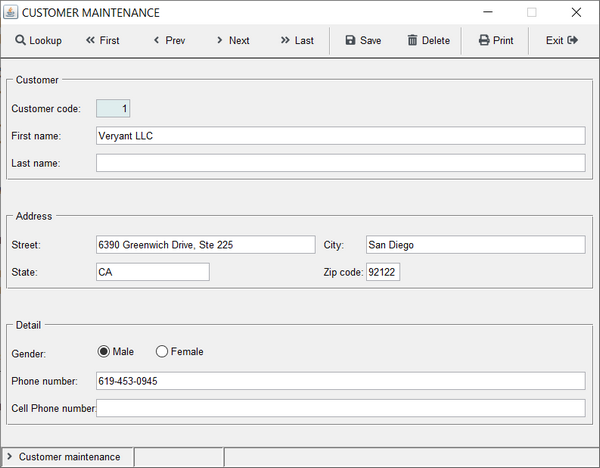Move to the Next record
The width and height of the screenshot is (600, 468).
232,41
